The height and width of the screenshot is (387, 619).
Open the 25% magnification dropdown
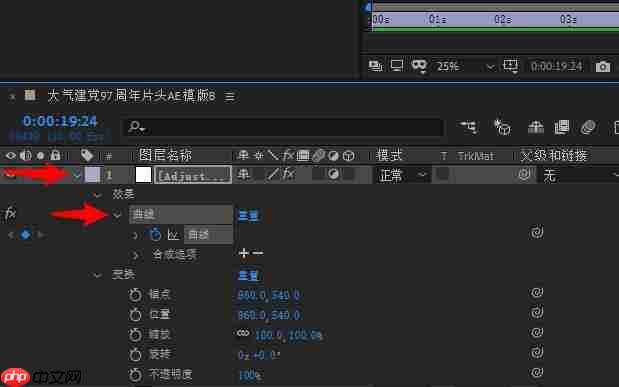click(465, 66)
